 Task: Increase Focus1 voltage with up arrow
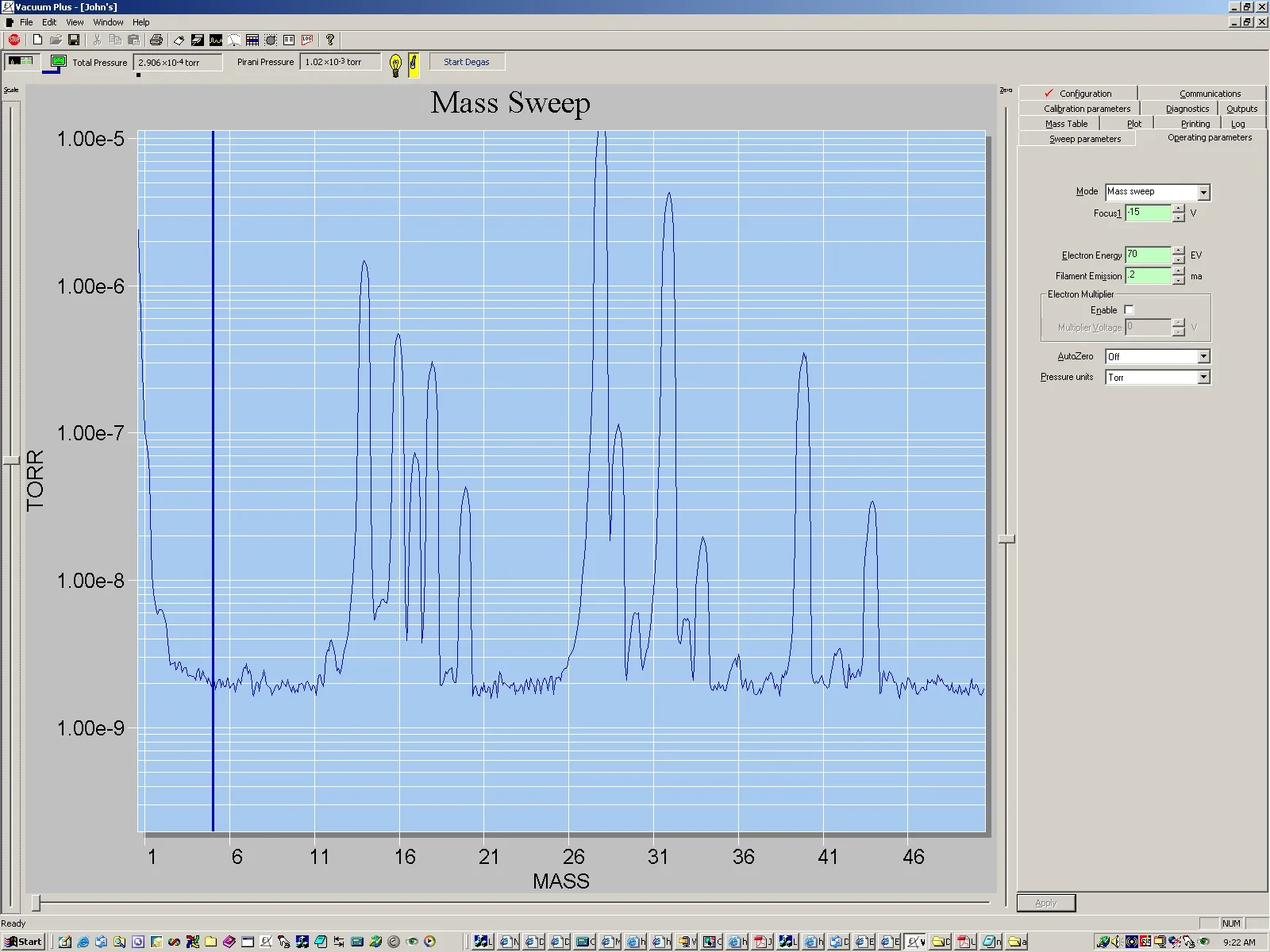1179,209
